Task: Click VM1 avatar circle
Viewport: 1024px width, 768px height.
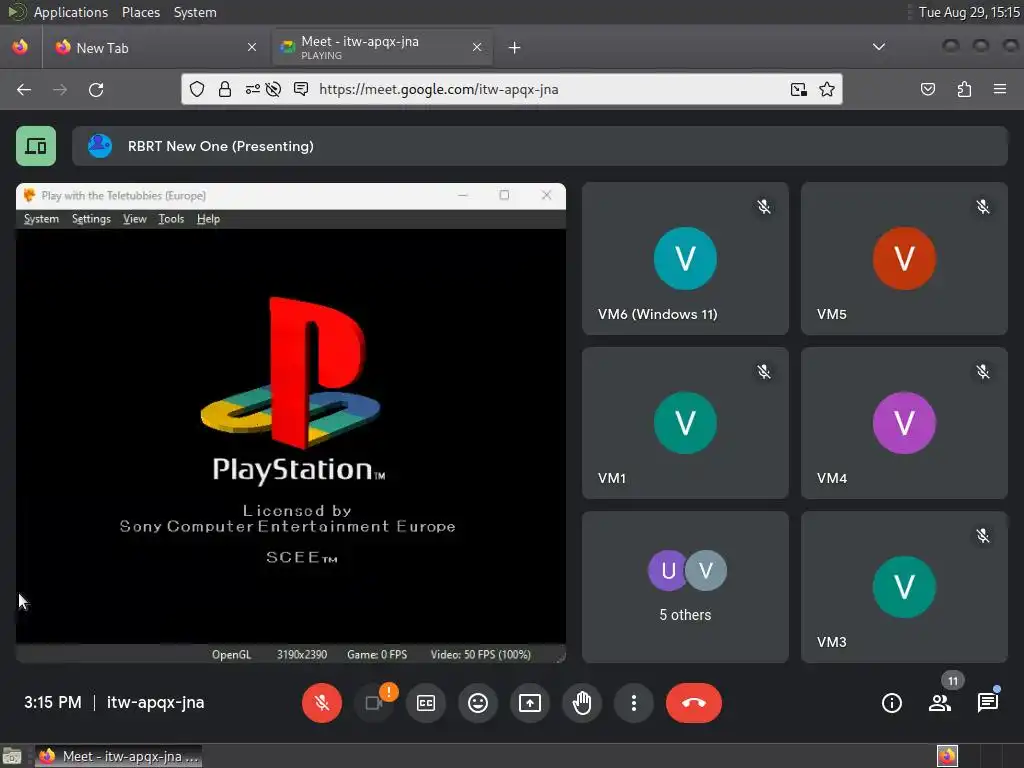Action: [x=685, y=423]
